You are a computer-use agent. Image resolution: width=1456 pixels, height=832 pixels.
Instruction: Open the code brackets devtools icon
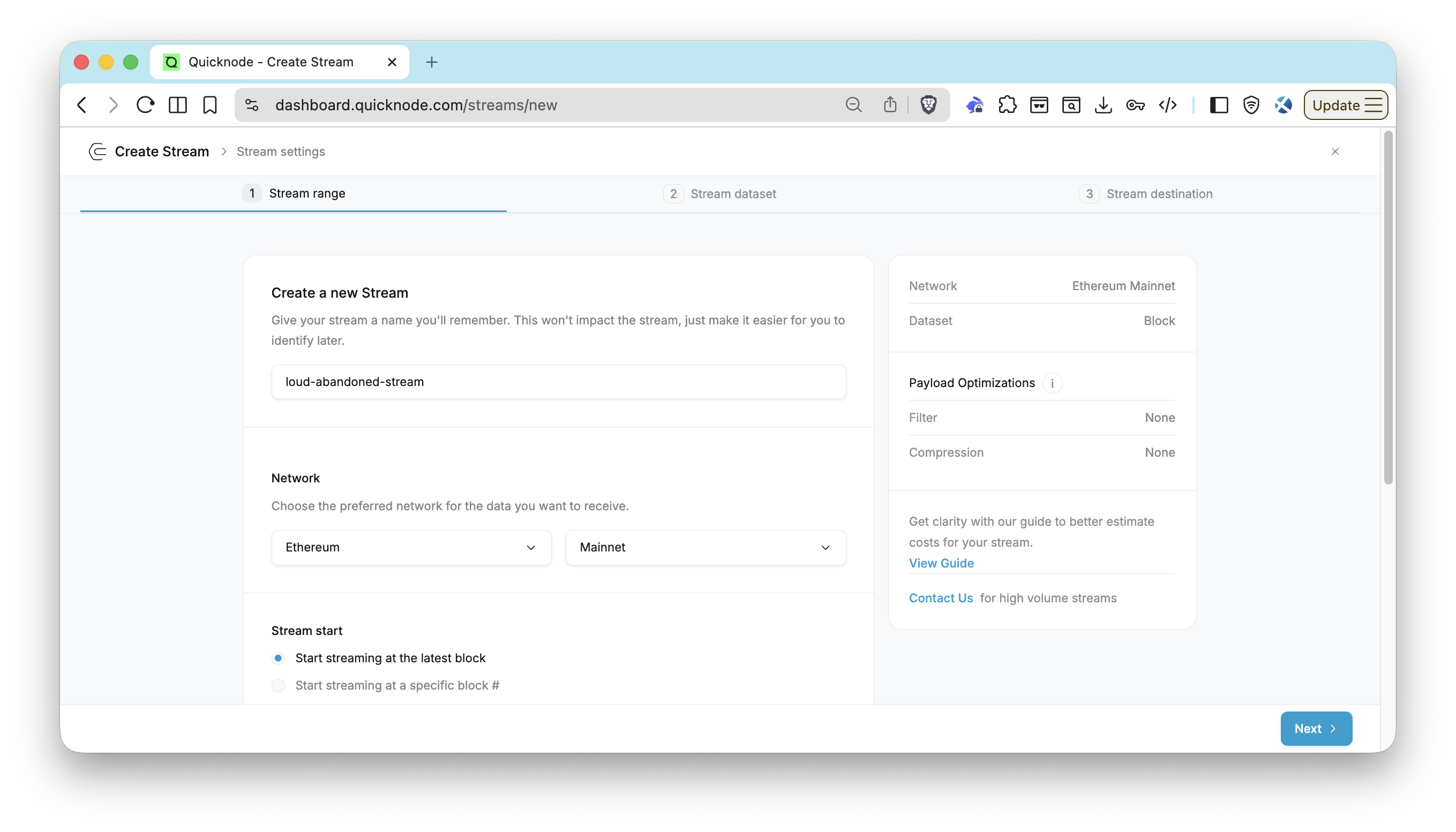pyautogui.click(x=1167, y=105)
